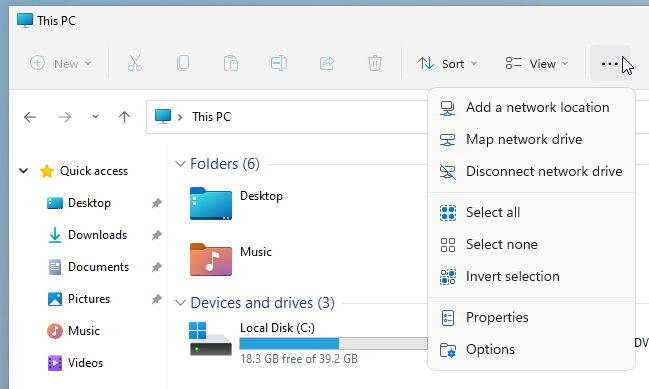649x389 pixels.
Task: Choose Add a network location
Action: pyautogui.click(x=531, y=108)
